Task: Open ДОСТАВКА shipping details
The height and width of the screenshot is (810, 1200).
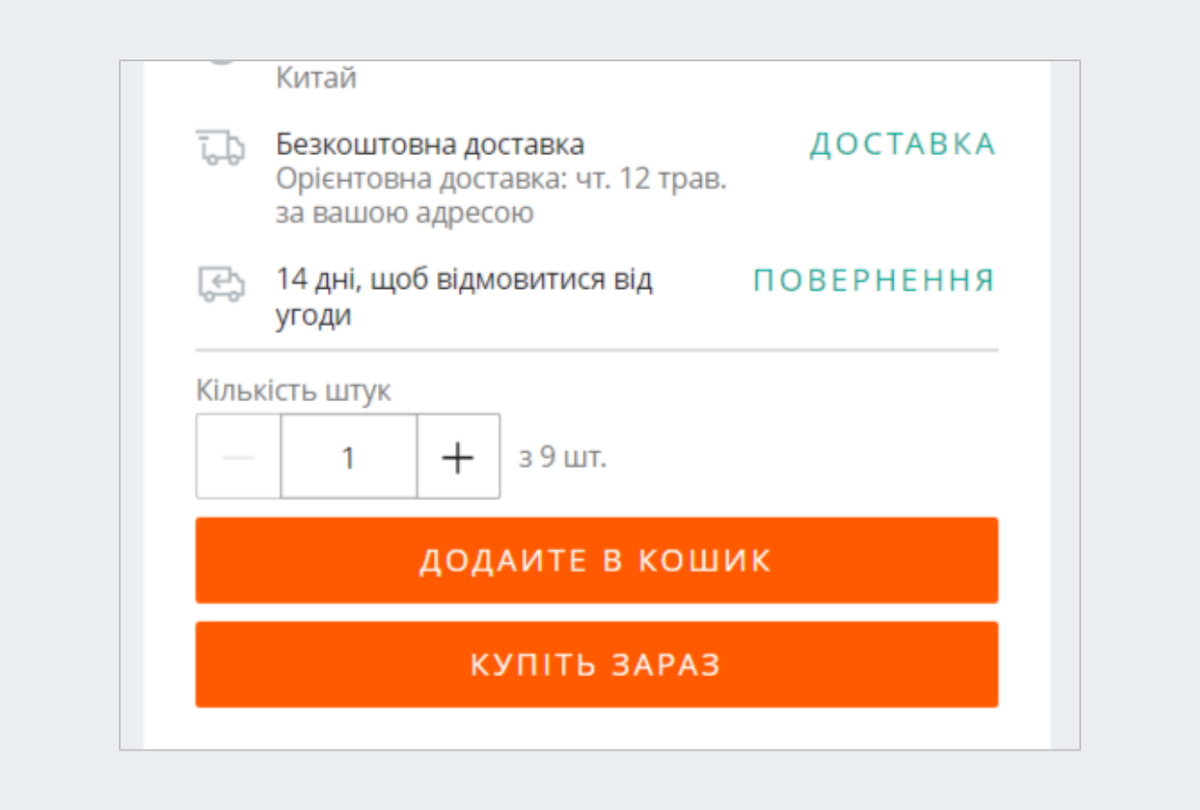Action: point(903,144)
